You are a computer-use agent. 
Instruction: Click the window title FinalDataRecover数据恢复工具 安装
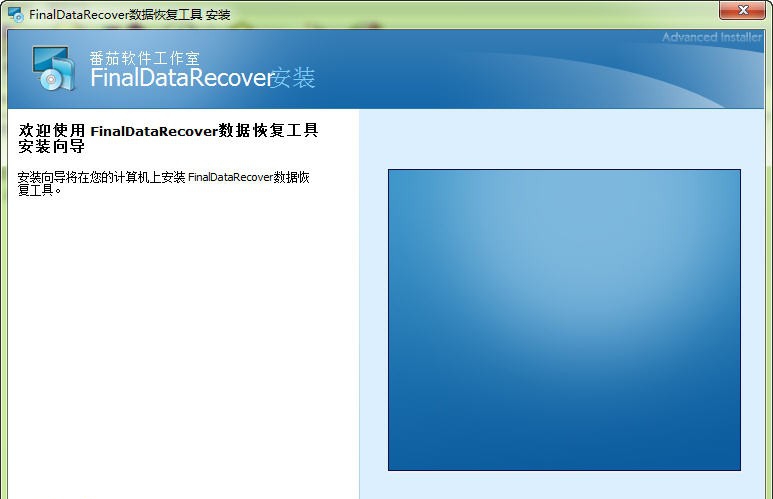130,15
